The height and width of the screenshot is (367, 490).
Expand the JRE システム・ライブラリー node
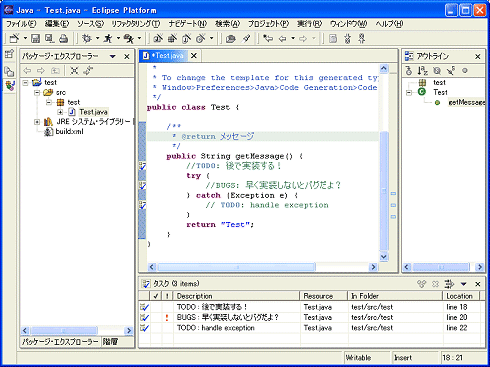[x=37, y=122]
